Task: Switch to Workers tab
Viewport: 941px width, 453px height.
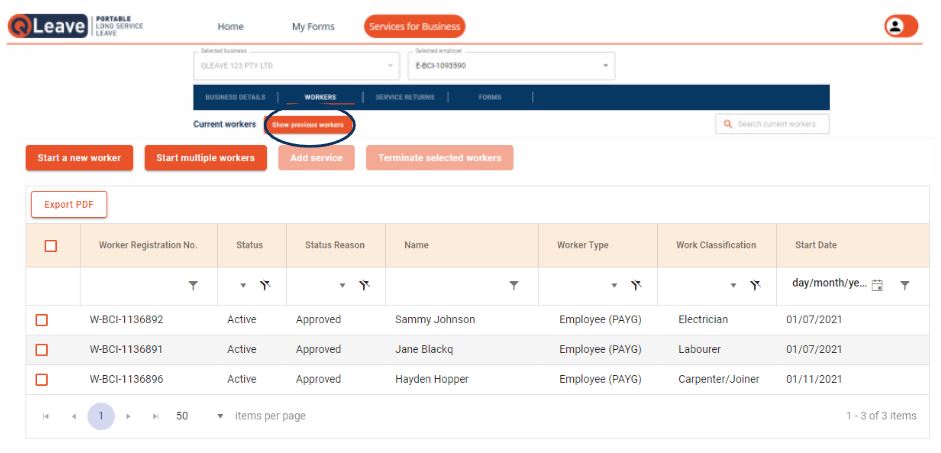Action: 320,97
